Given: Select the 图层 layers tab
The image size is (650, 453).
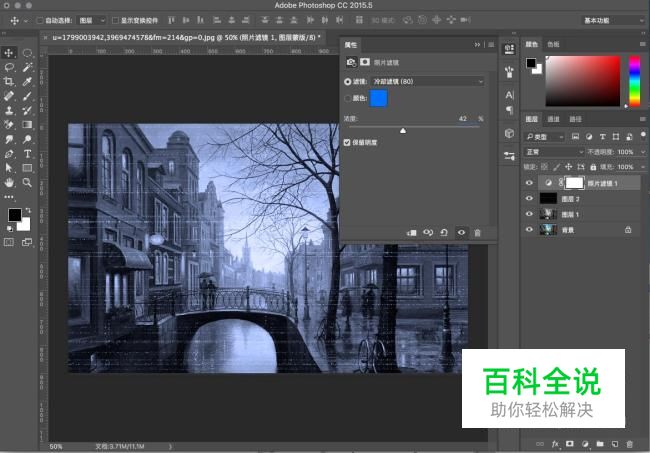Looking at the screenshot, I should [531, 119].
